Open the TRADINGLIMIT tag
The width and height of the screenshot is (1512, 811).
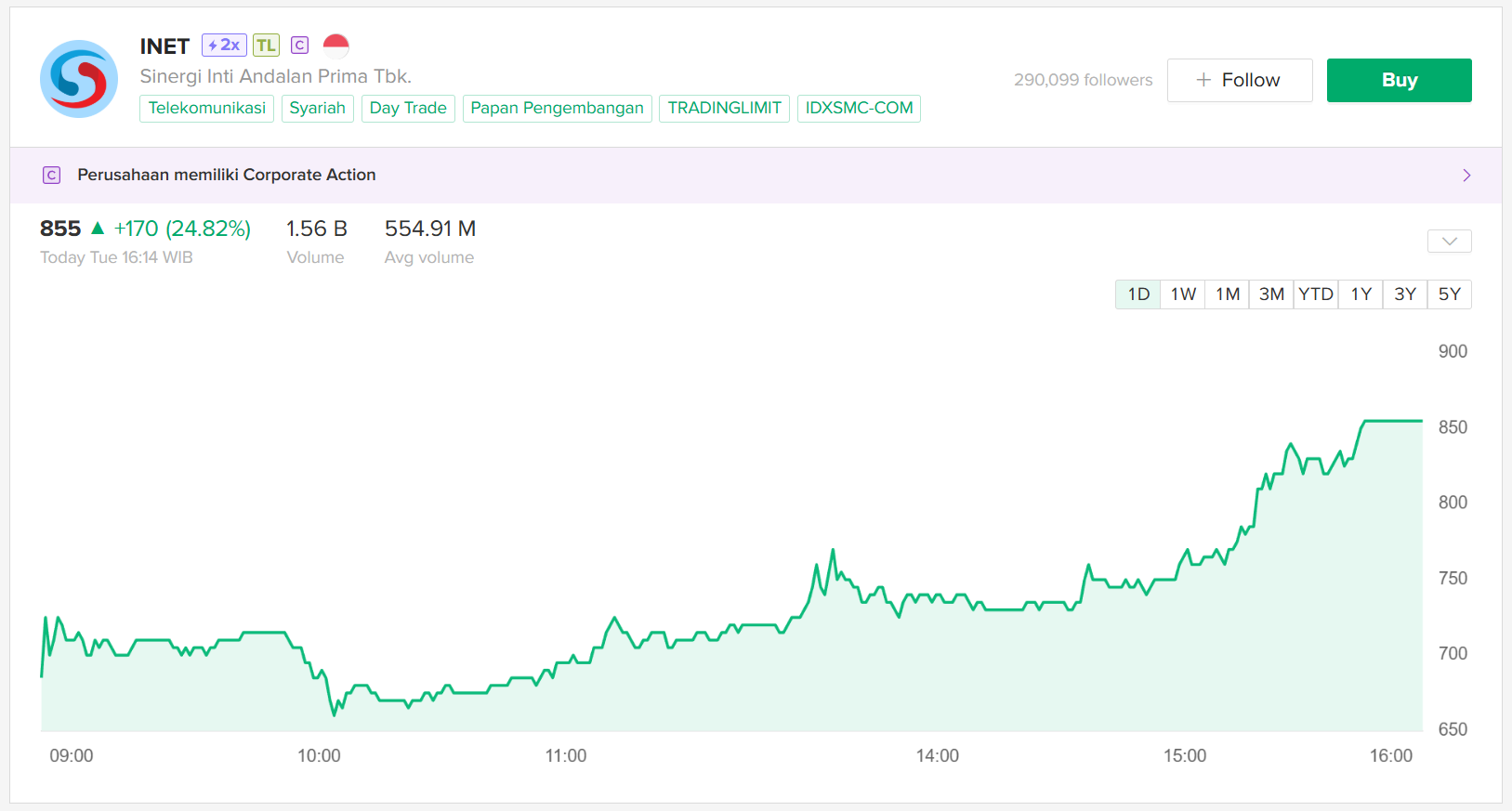[x=725, y=108]
